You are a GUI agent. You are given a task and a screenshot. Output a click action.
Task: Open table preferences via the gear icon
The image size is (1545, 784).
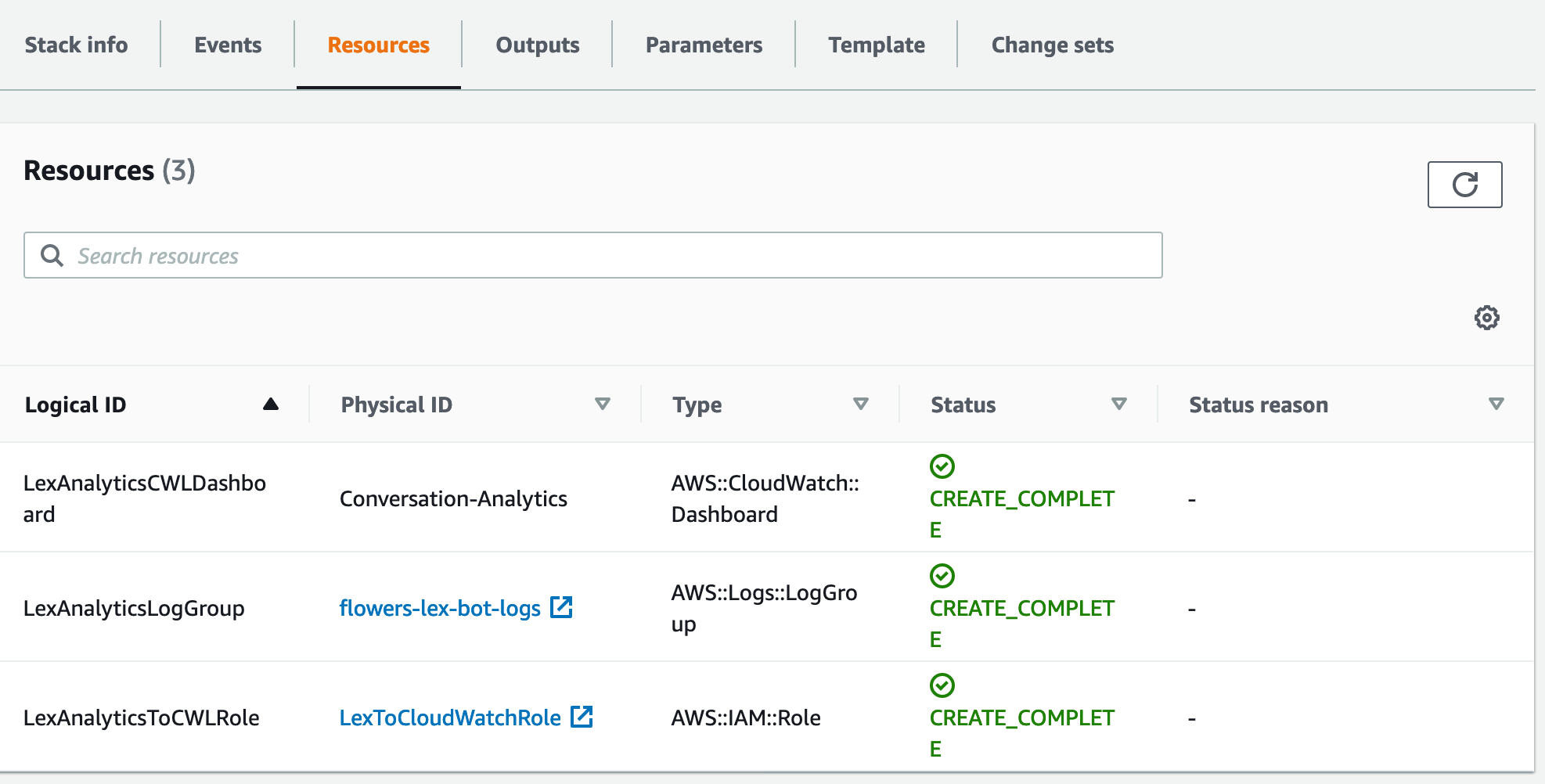click(x=1486, y=317)
